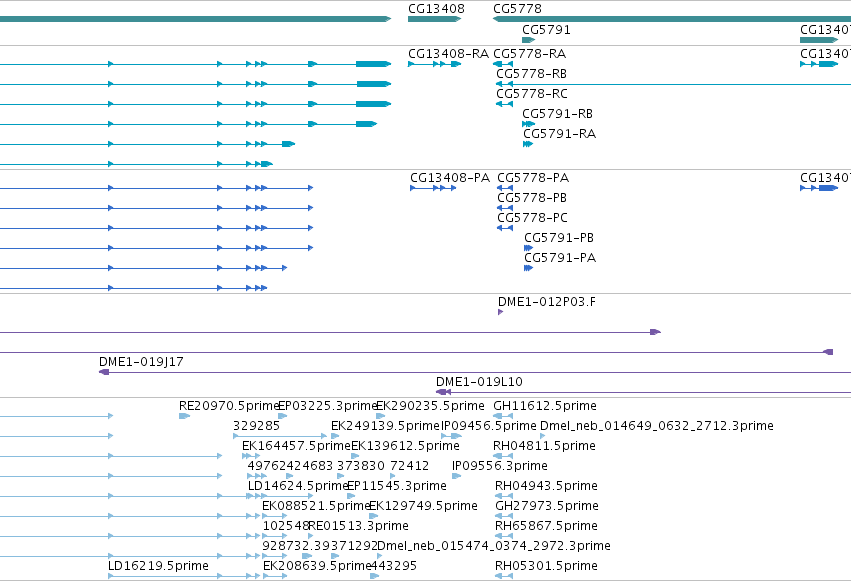
Task: Select the 329285 feature
Action: (x=280, y=436)
